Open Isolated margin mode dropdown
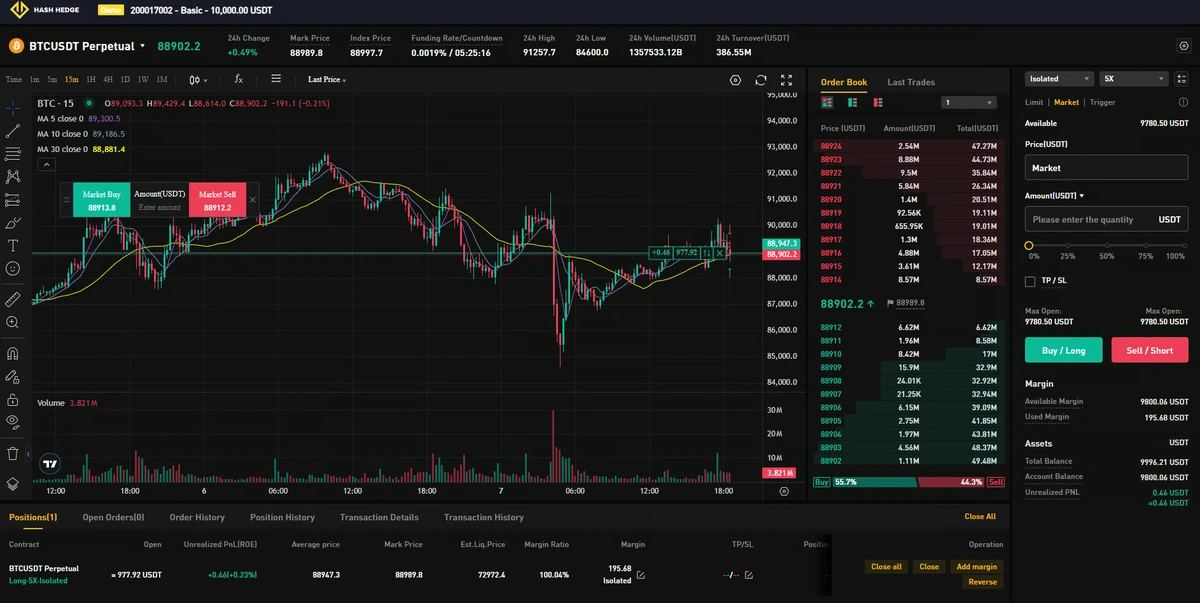 [1060, 79]
